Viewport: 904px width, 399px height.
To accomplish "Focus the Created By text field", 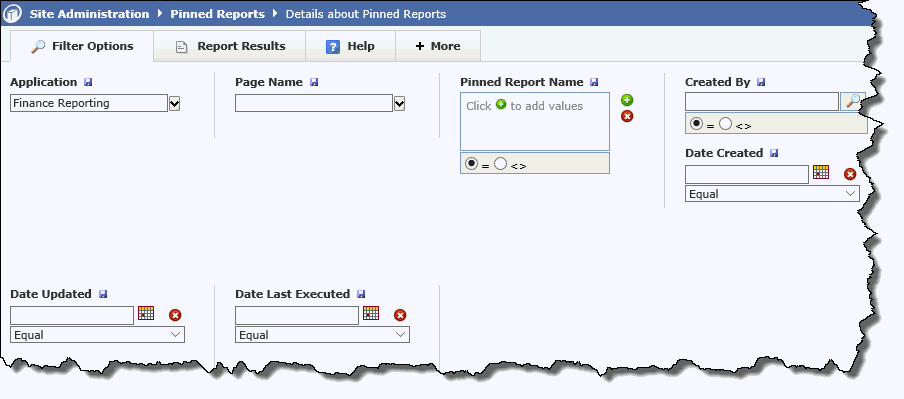I will click(762, 101).
